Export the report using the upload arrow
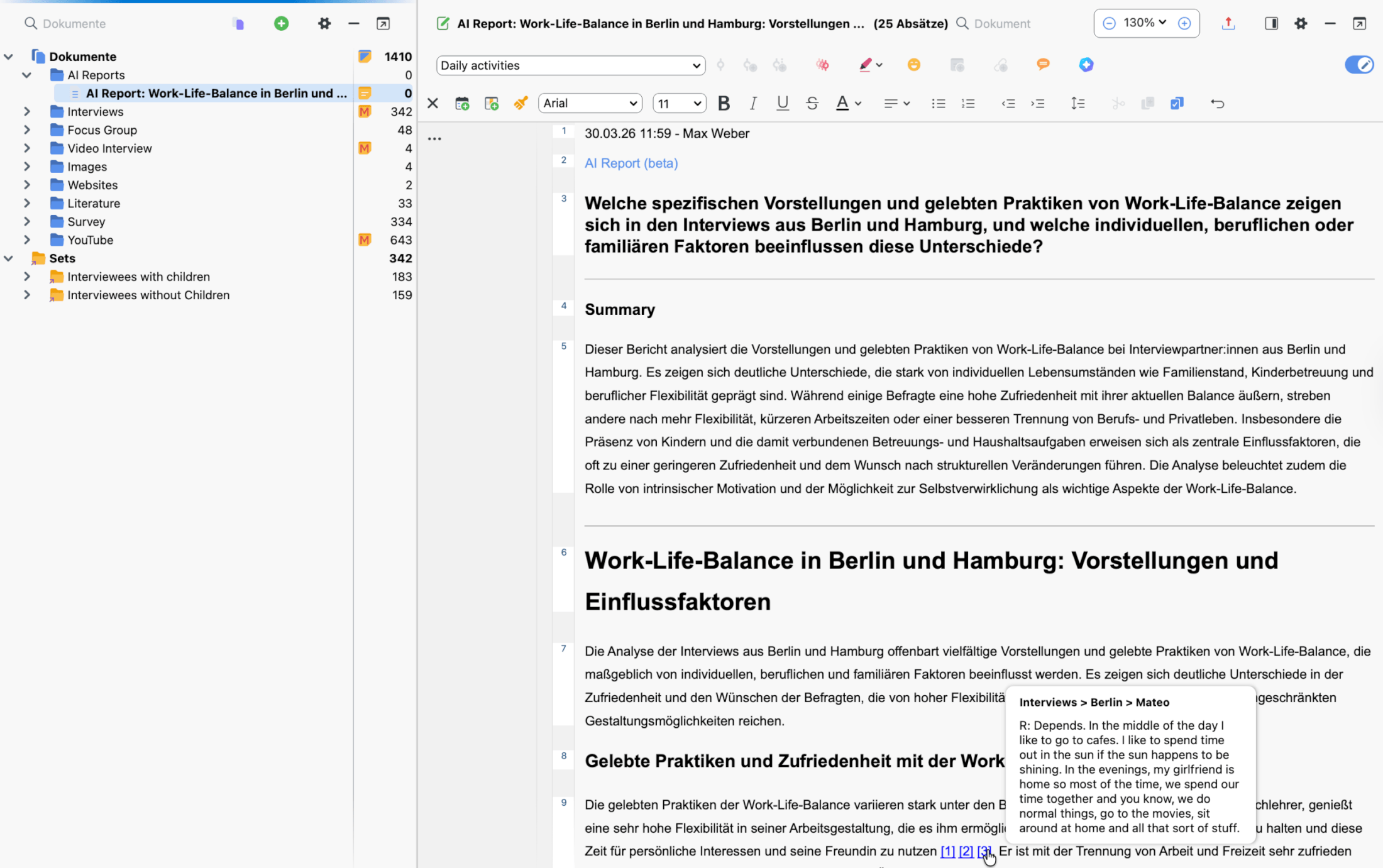This screenshot has width=1383, height=868. click(1228, 23)
